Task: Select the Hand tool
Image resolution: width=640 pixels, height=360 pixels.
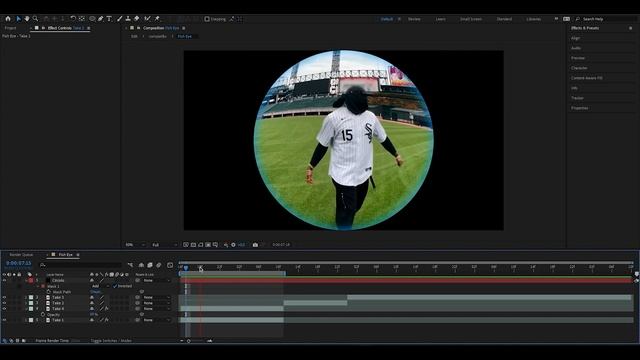Action: 27,19
